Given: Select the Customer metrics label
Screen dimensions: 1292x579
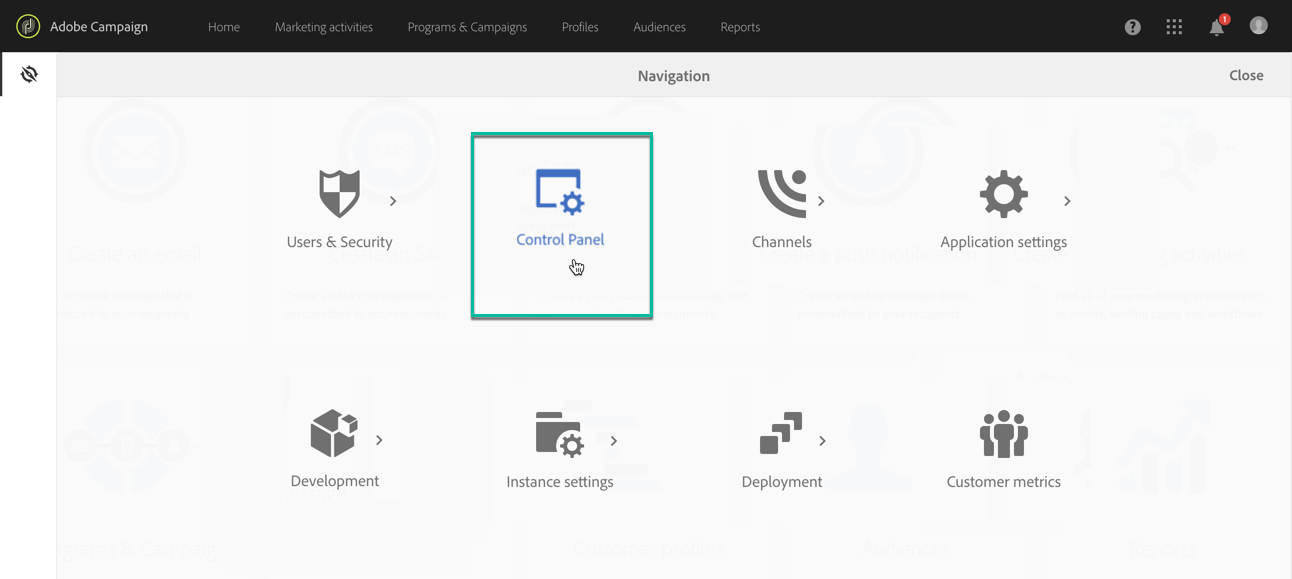Looking at the screenshot, I should (x=1003, y=482).
